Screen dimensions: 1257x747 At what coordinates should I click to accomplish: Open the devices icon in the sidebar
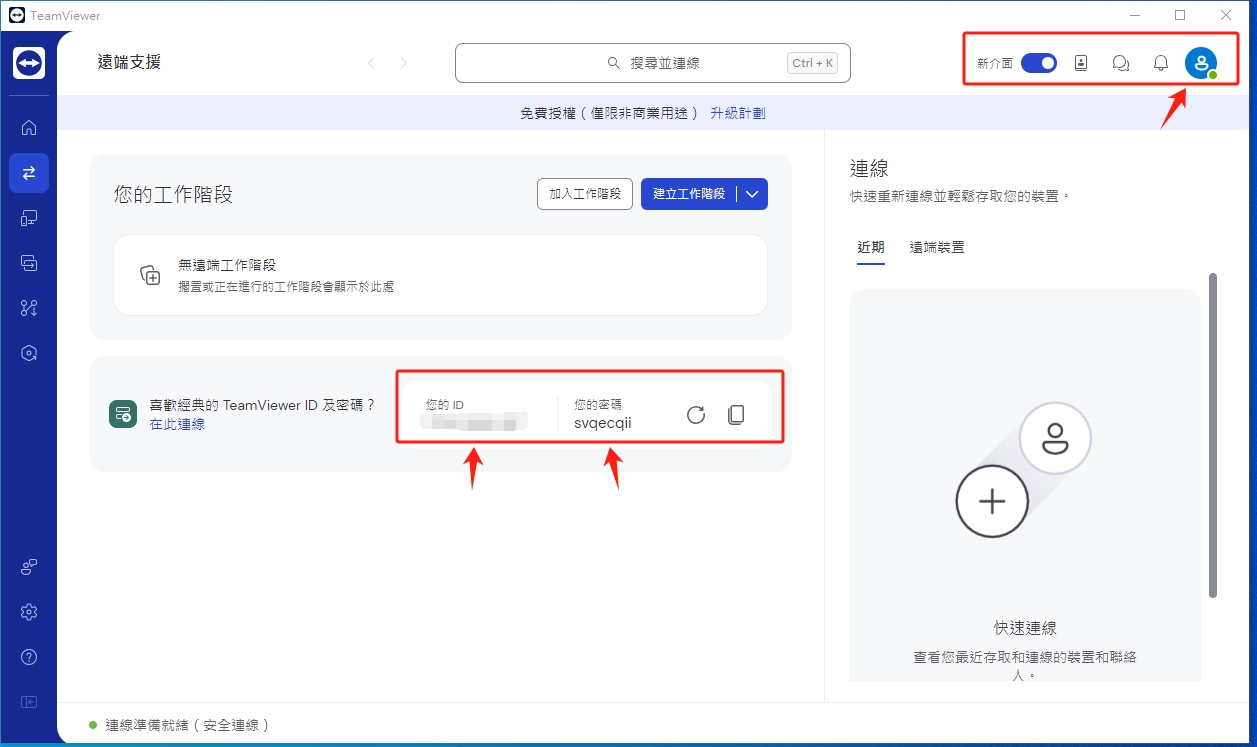(x=29, y=218)
